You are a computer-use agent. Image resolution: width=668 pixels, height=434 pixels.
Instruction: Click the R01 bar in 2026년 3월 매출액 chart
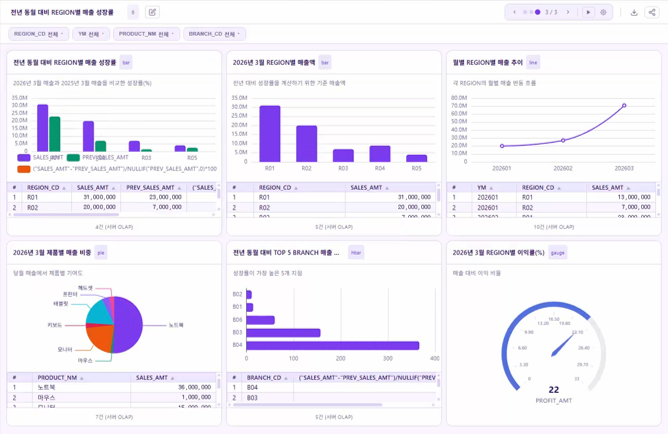[270, 134]
